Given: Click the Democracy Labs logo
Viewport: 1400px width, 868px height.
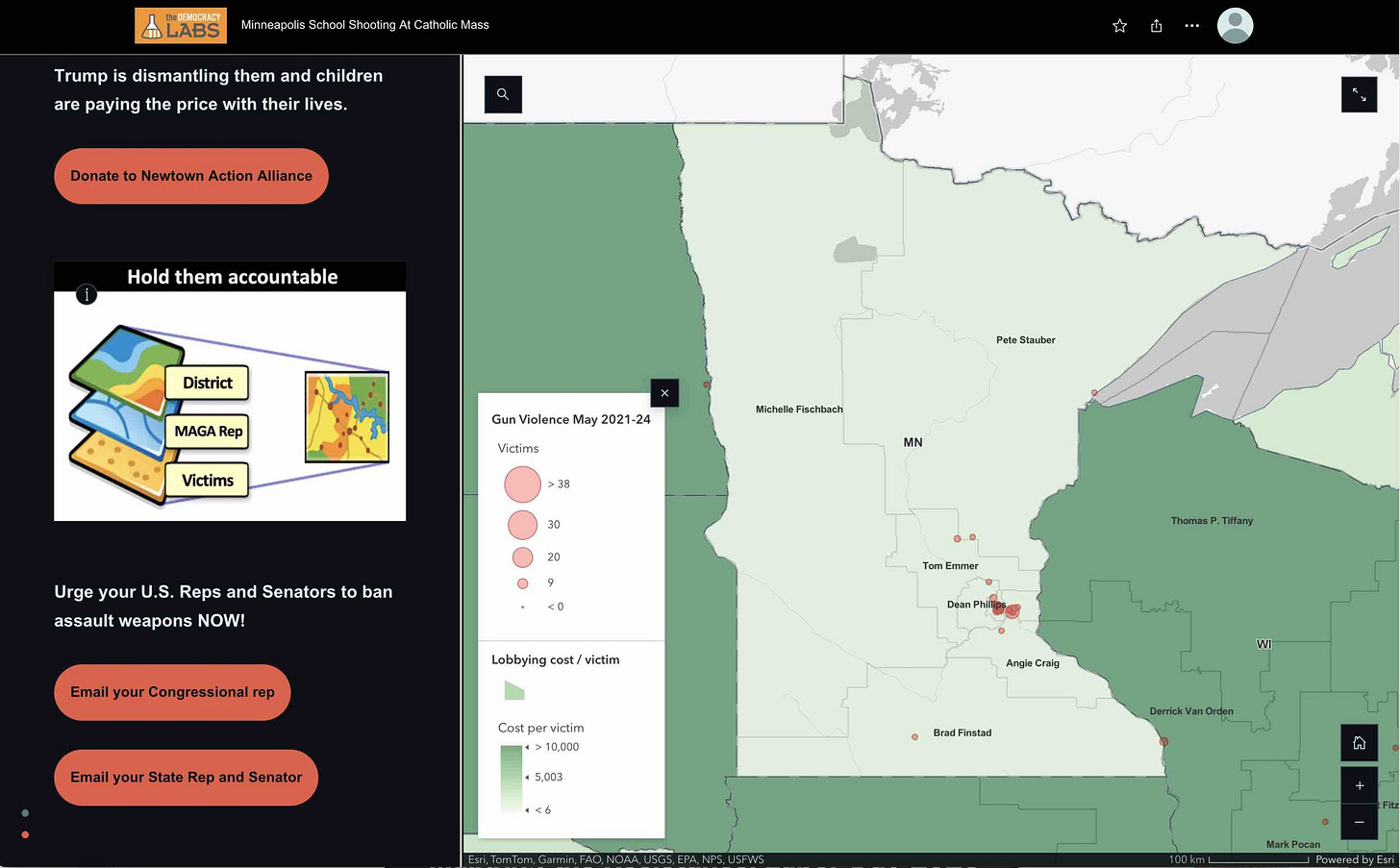Looking at the screenshot, I should pyautogui.click(x=180, y=25).
